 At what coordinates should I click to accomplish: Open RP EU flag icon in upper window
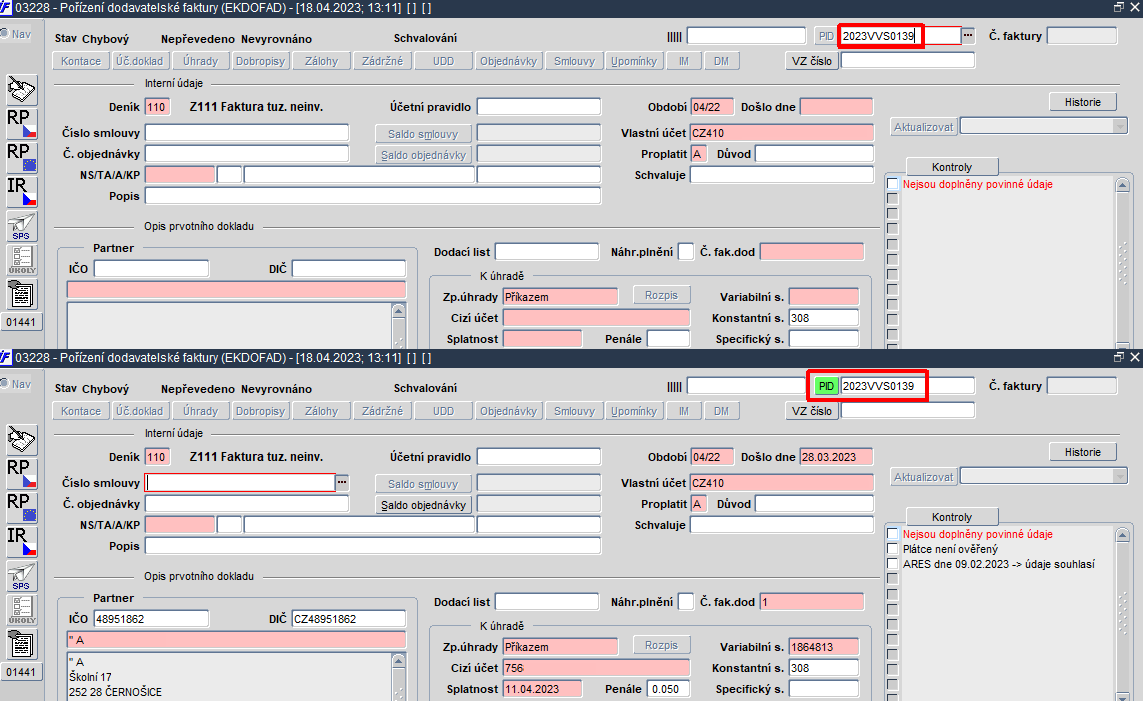(22, 157)
